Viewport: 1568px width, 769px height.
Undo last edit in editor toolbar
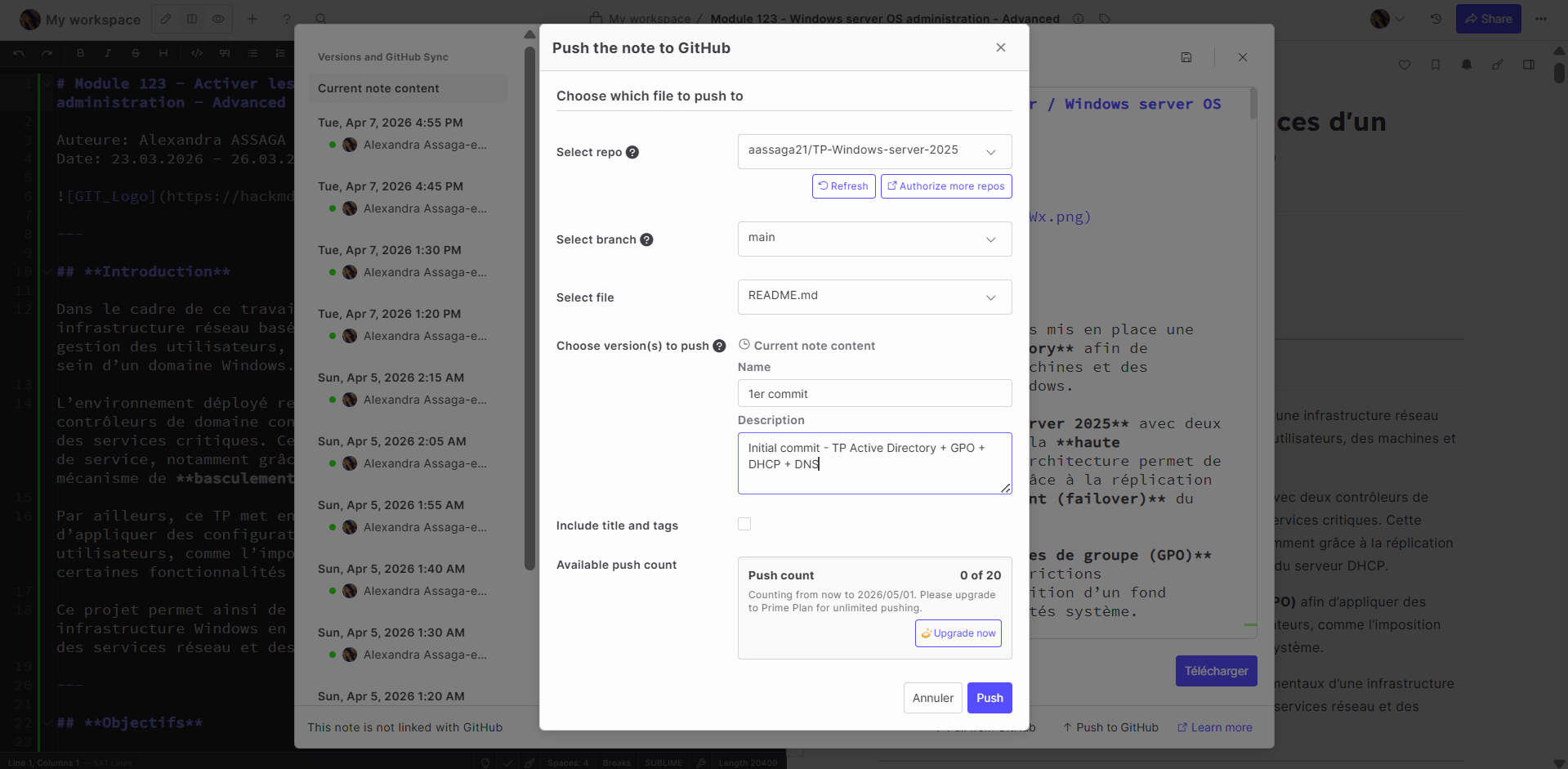click(19, 53)
